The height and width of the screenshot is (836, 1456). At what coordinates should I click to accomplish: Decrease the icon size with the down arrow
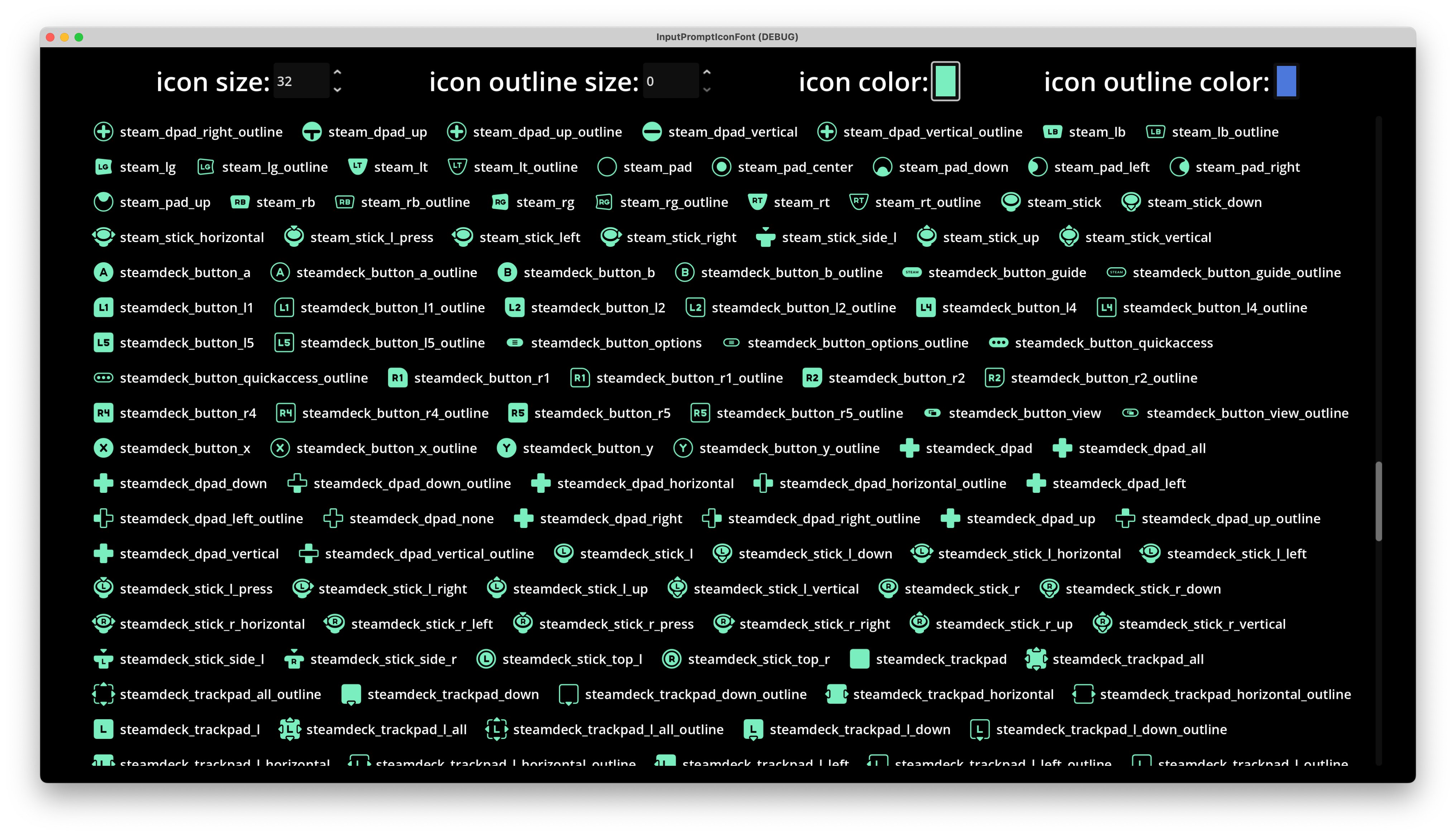337,90
